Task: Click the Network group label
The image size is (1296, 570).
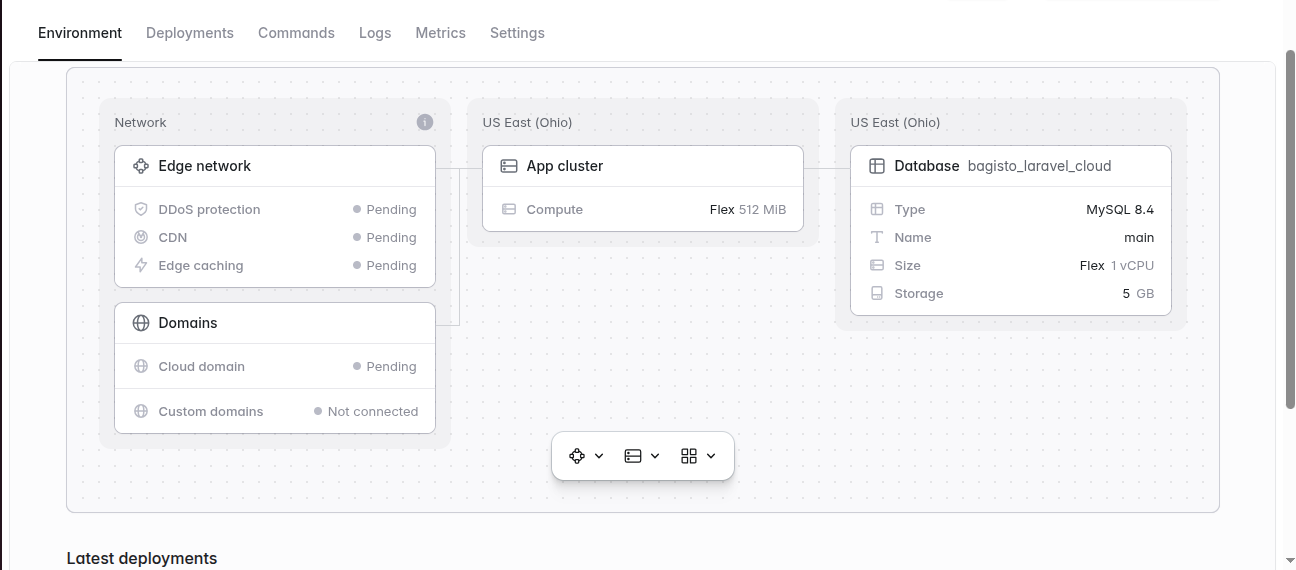Action: 141,122
